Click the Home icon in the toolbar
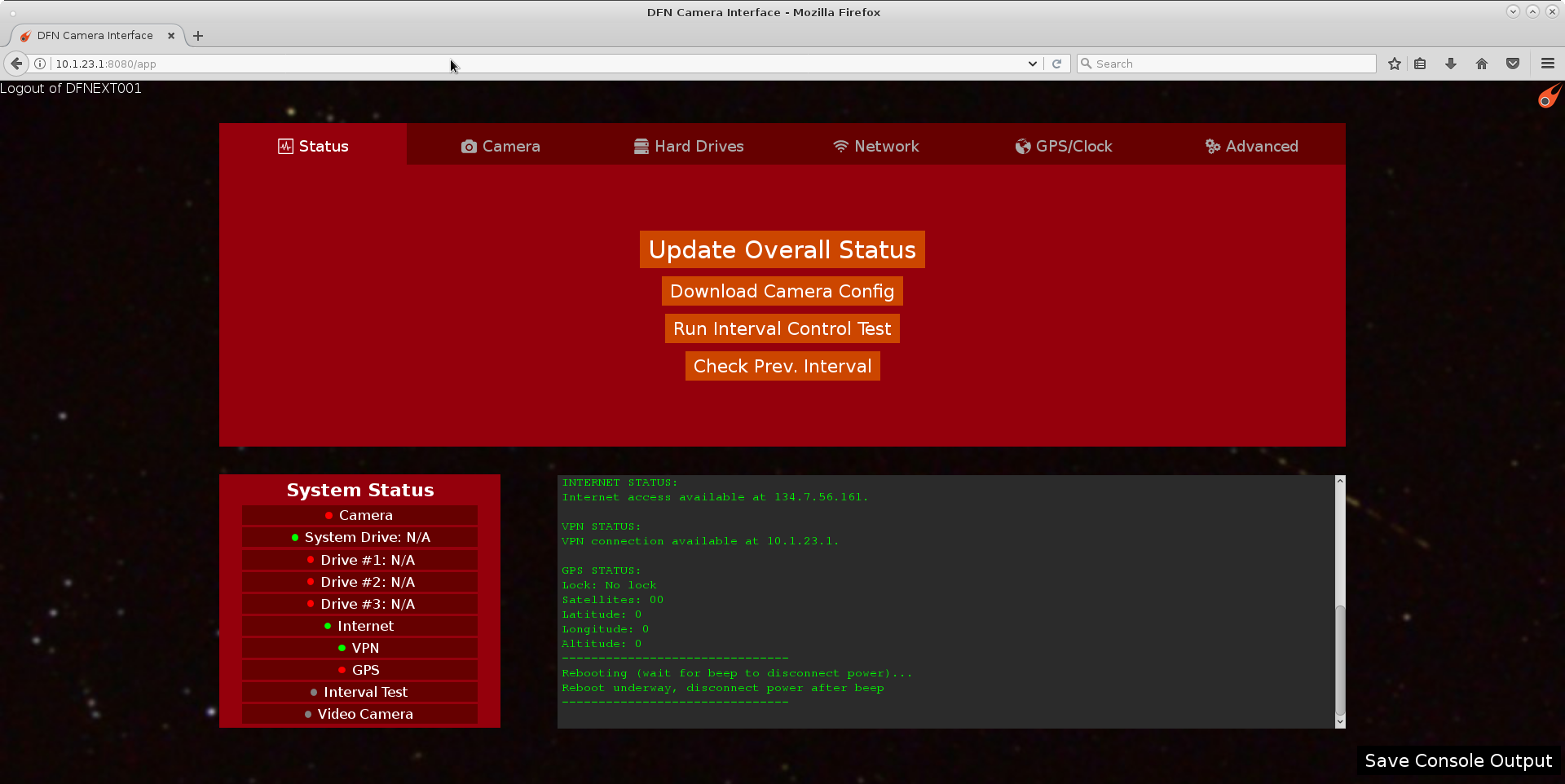Screen dimensions: 1565x784 click(1481, 63)
